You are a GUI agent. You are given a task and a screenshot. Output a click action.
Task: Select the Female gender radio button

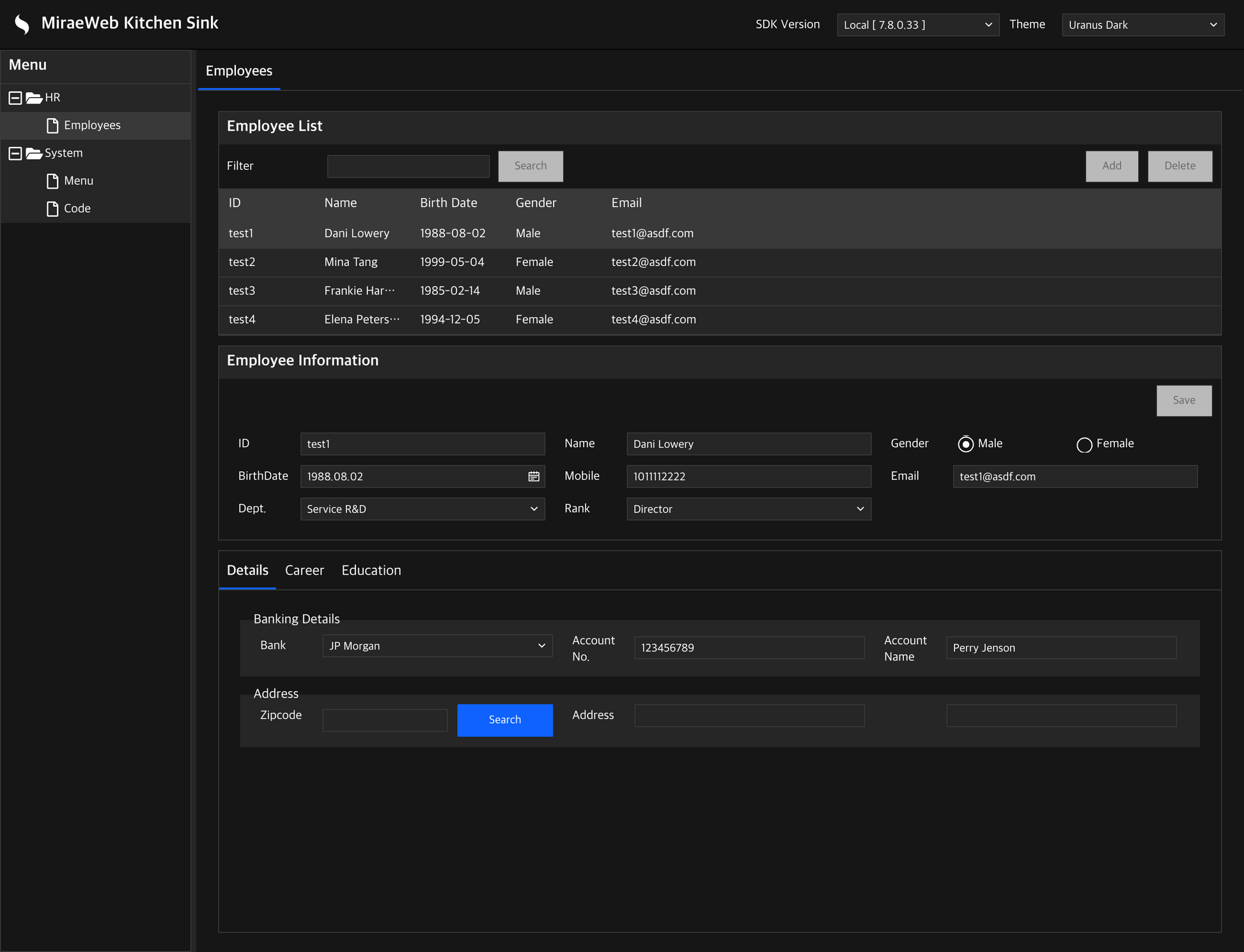point(1084,444)
